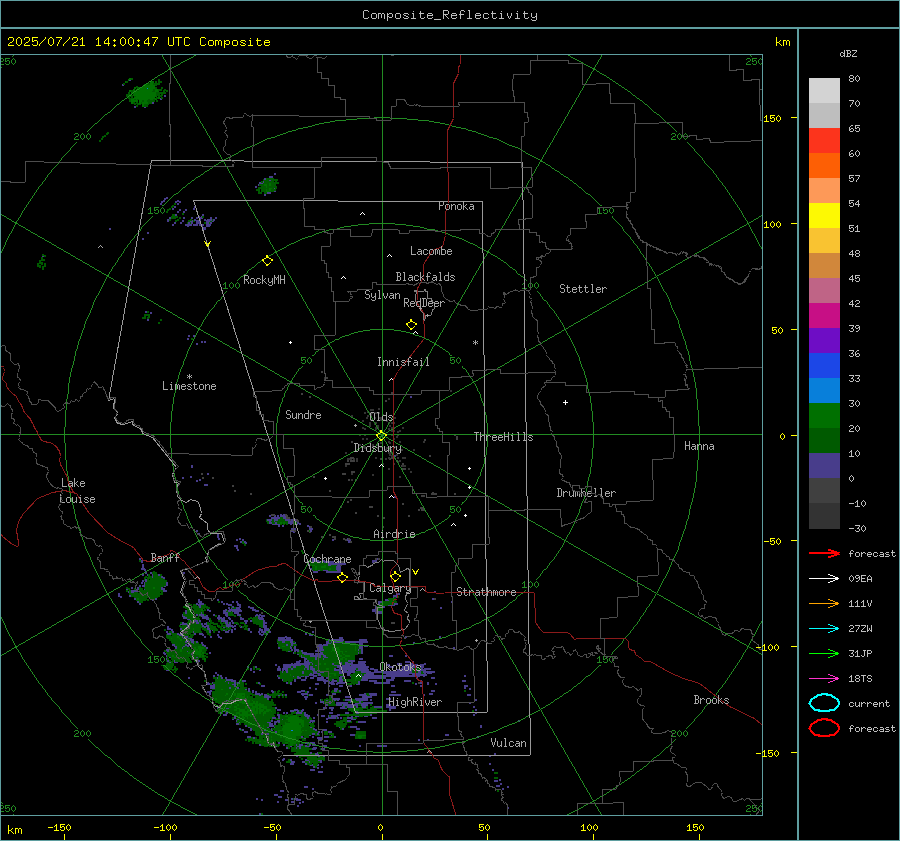
Task: Click the RedDeer city label
Action: pos(424,303)
